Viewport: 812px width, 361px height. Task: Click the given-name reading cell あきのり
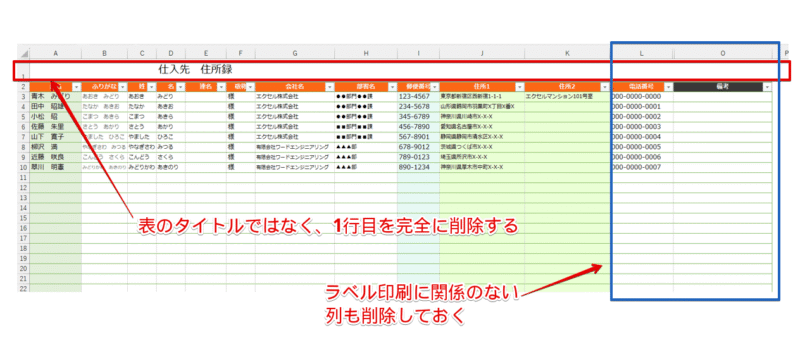coord(171,168)
